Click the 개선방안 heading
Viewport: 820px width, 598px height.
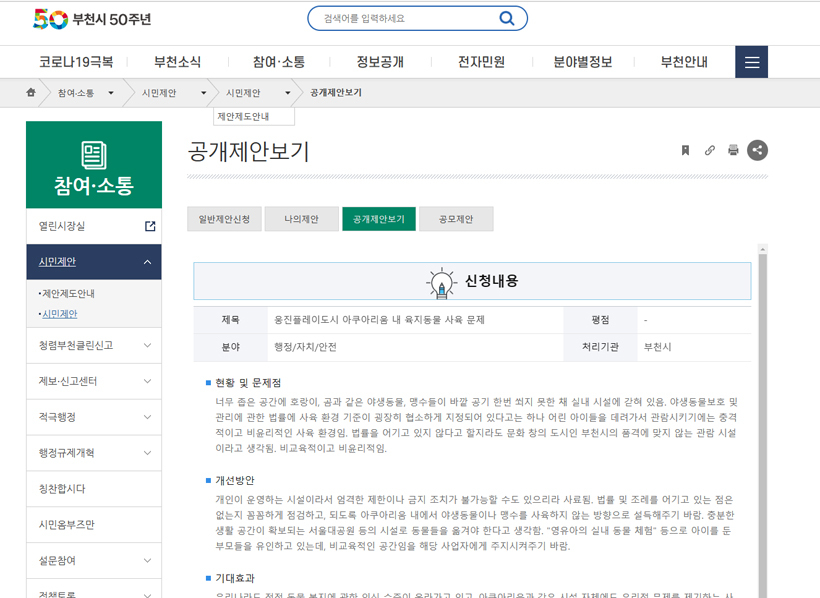(235, 480)
